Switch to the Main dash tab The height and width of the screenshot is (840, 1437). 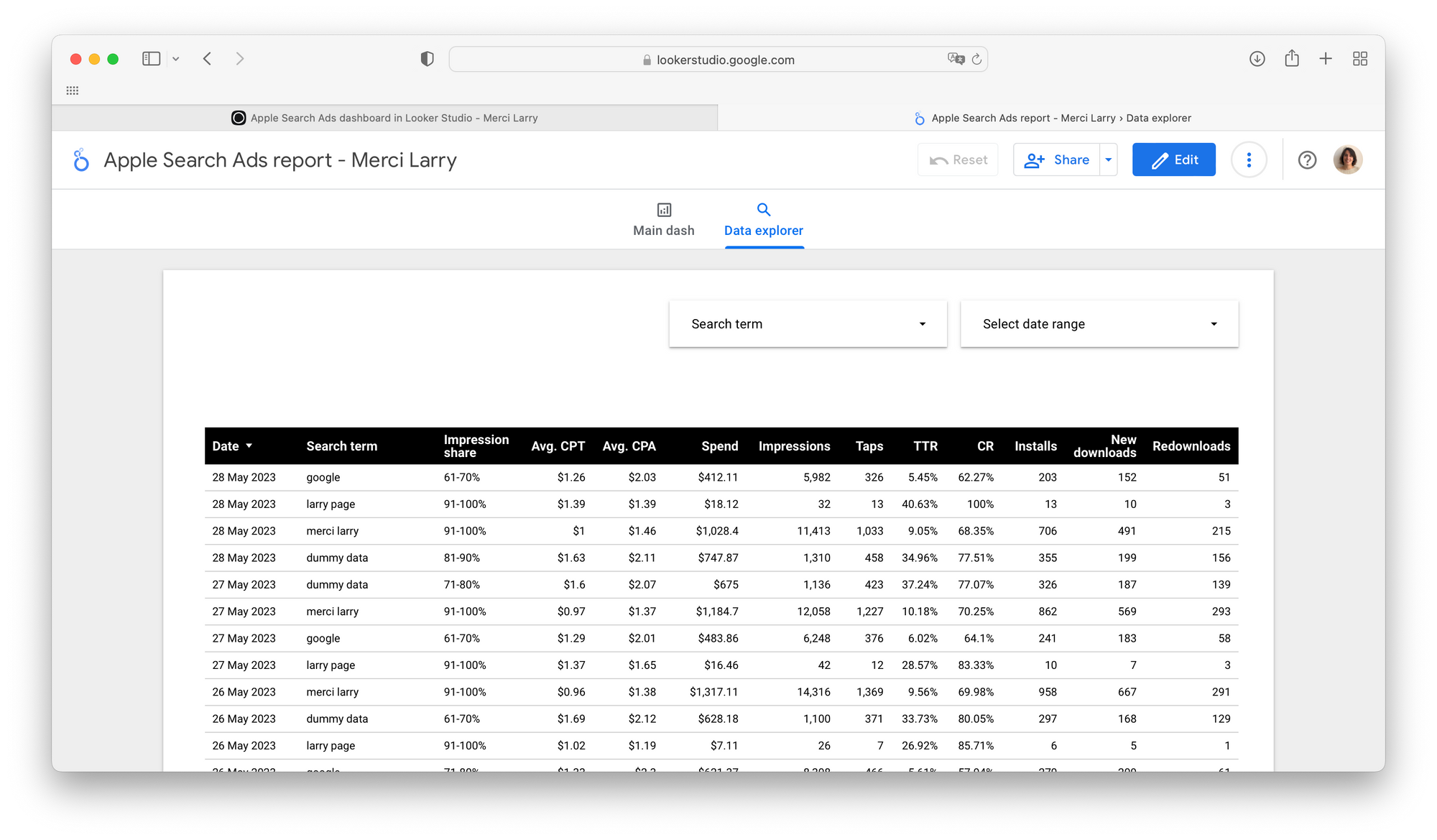tap(663, 220)
